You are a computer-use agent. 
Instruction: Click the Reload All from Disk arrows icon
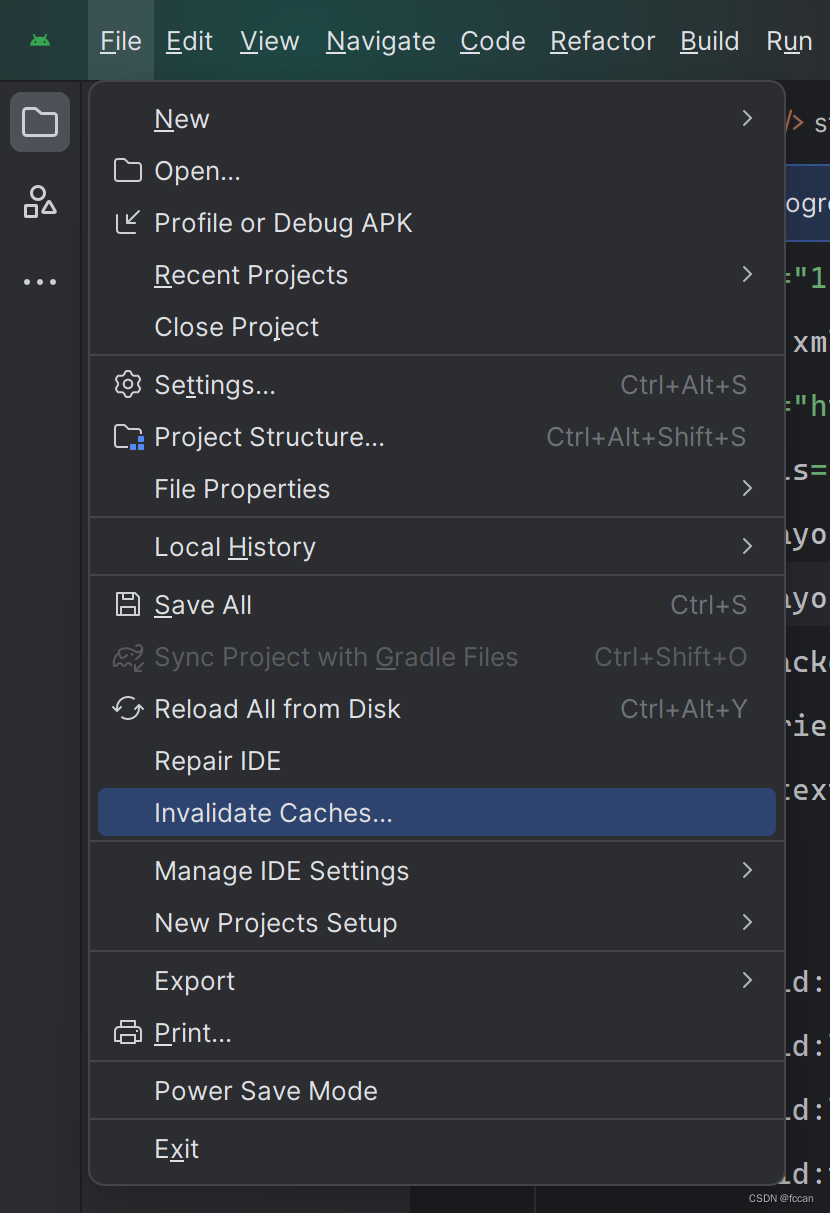click(x=128, y=709)
